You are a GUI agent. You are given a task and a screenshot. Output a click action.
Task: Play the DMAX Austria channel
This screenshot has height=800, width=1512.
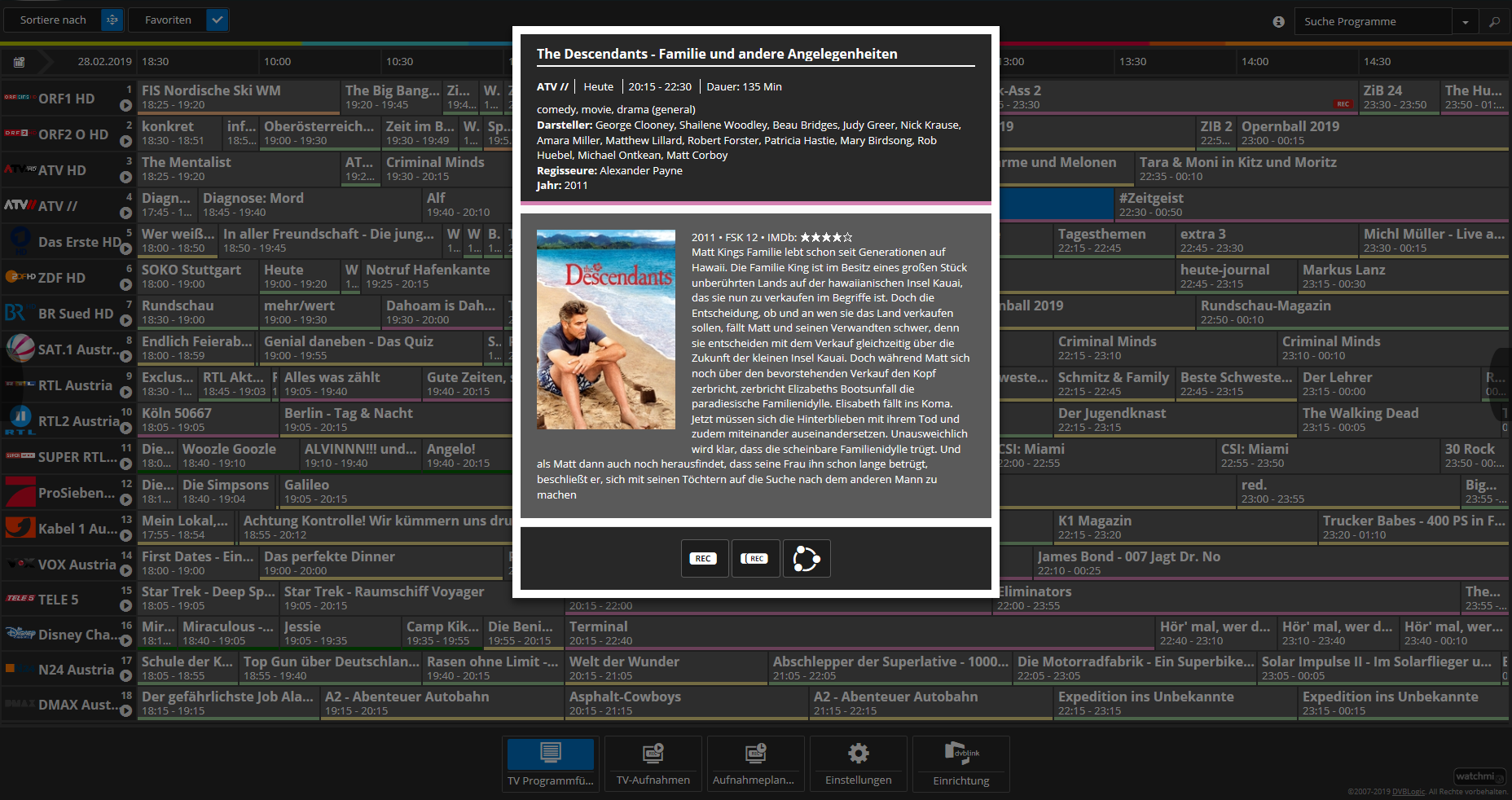125,711
